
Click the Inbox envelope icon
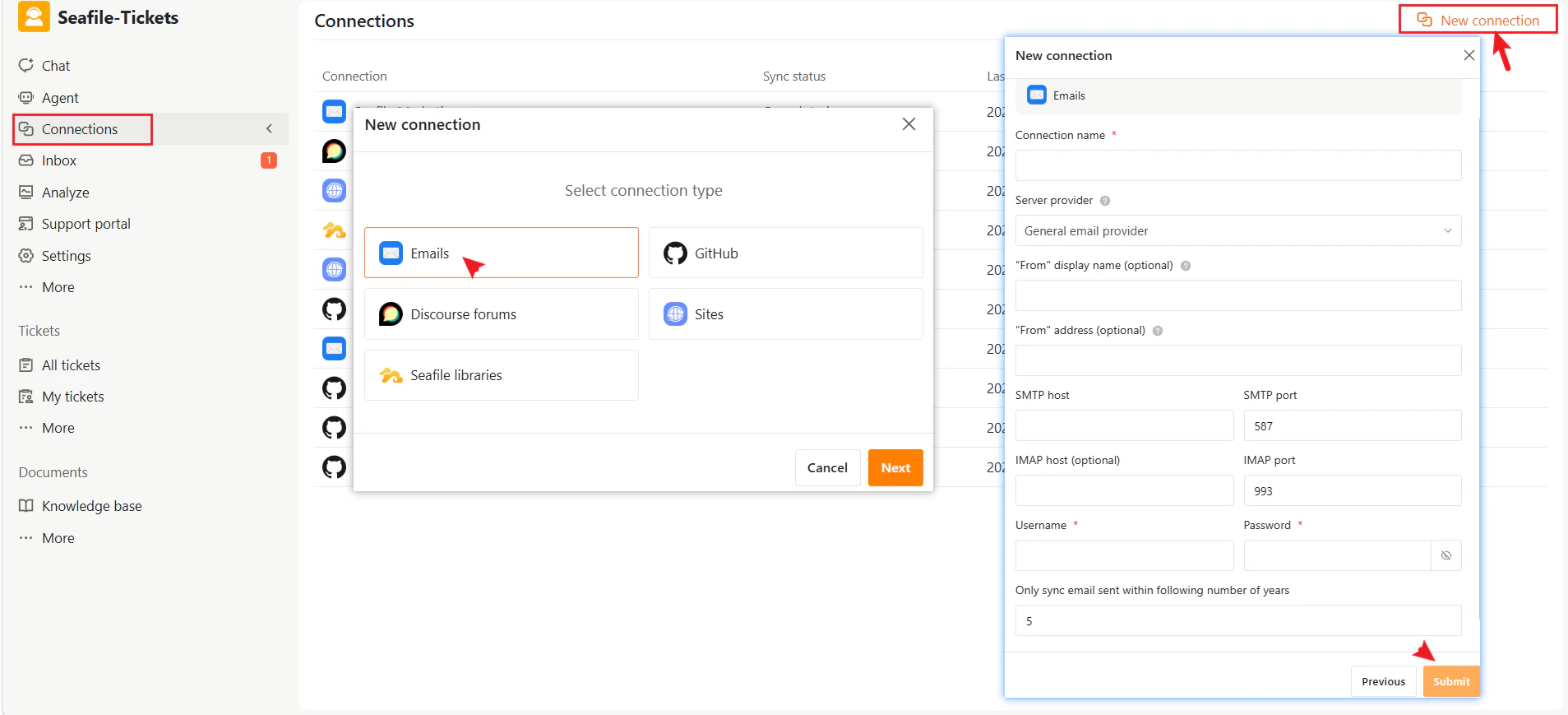point(26,160)
